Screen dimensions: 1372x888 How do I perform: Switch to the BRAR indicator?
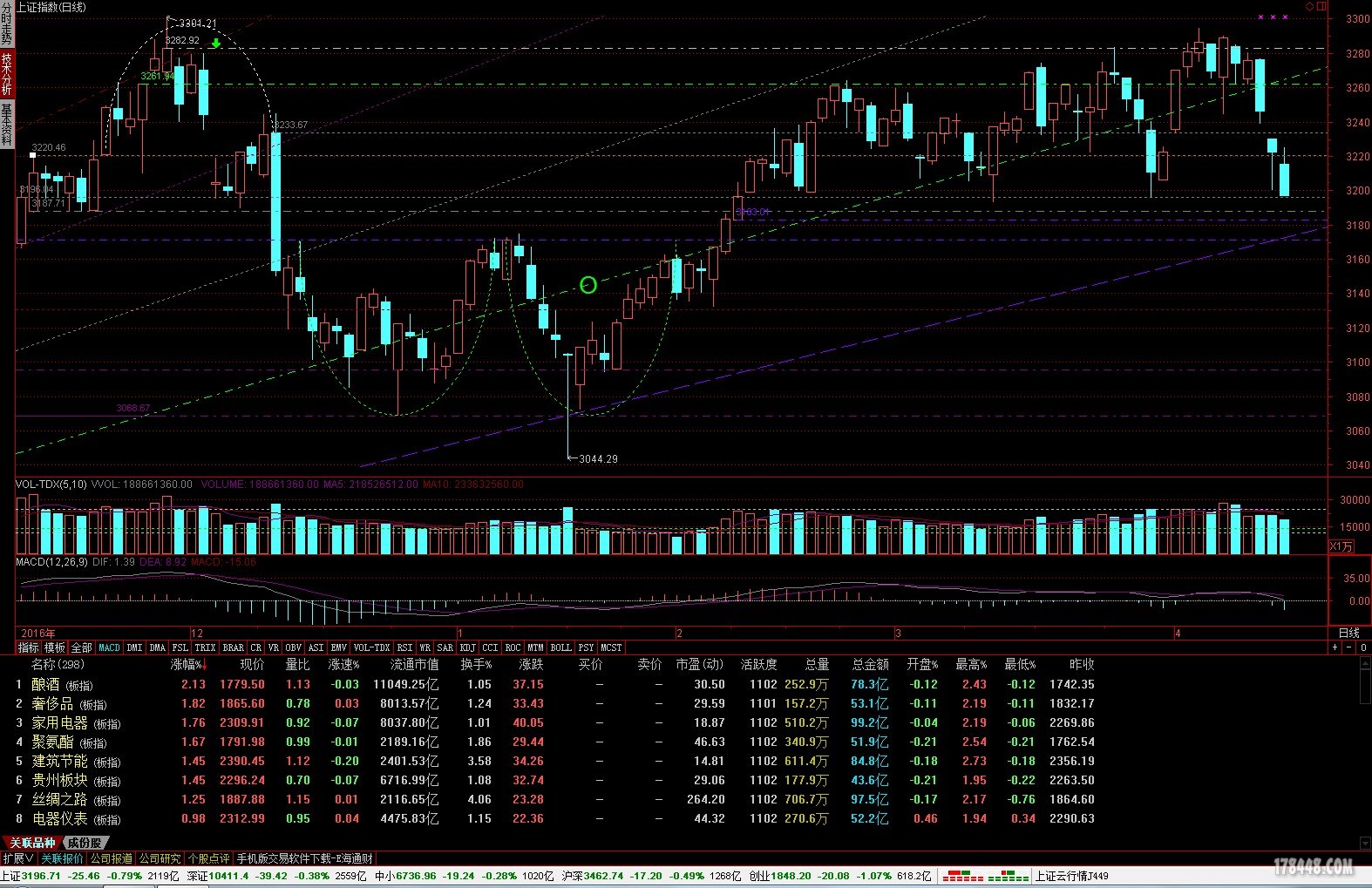pos(234,647)
